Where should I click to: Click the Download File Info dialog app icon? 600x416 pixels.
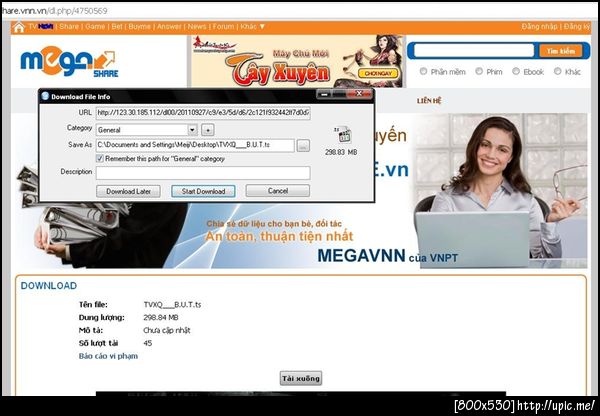(45, 96)
